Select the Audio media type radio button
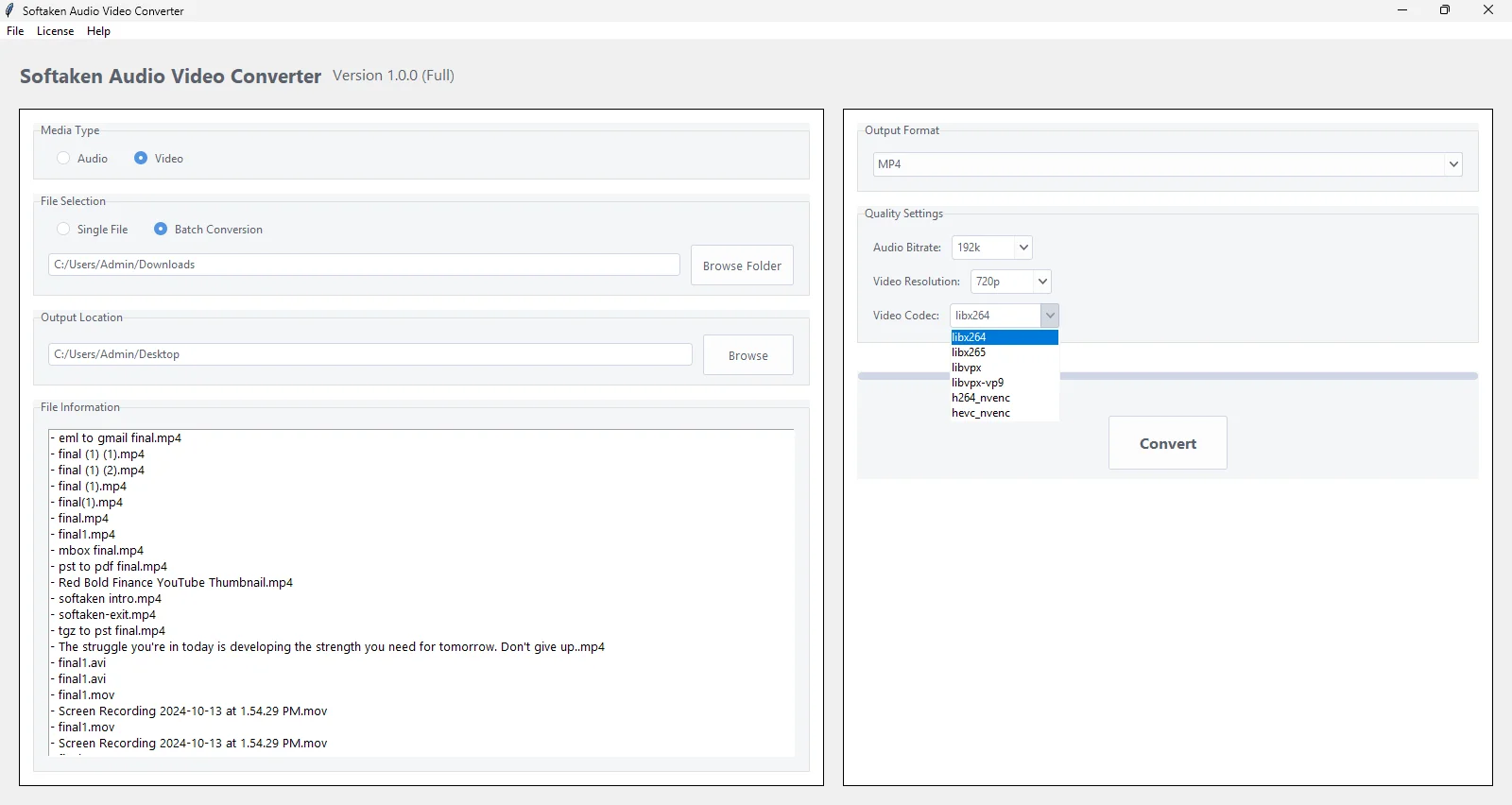The width and height of the screenshot is (1512, 805). pos(63,159)
